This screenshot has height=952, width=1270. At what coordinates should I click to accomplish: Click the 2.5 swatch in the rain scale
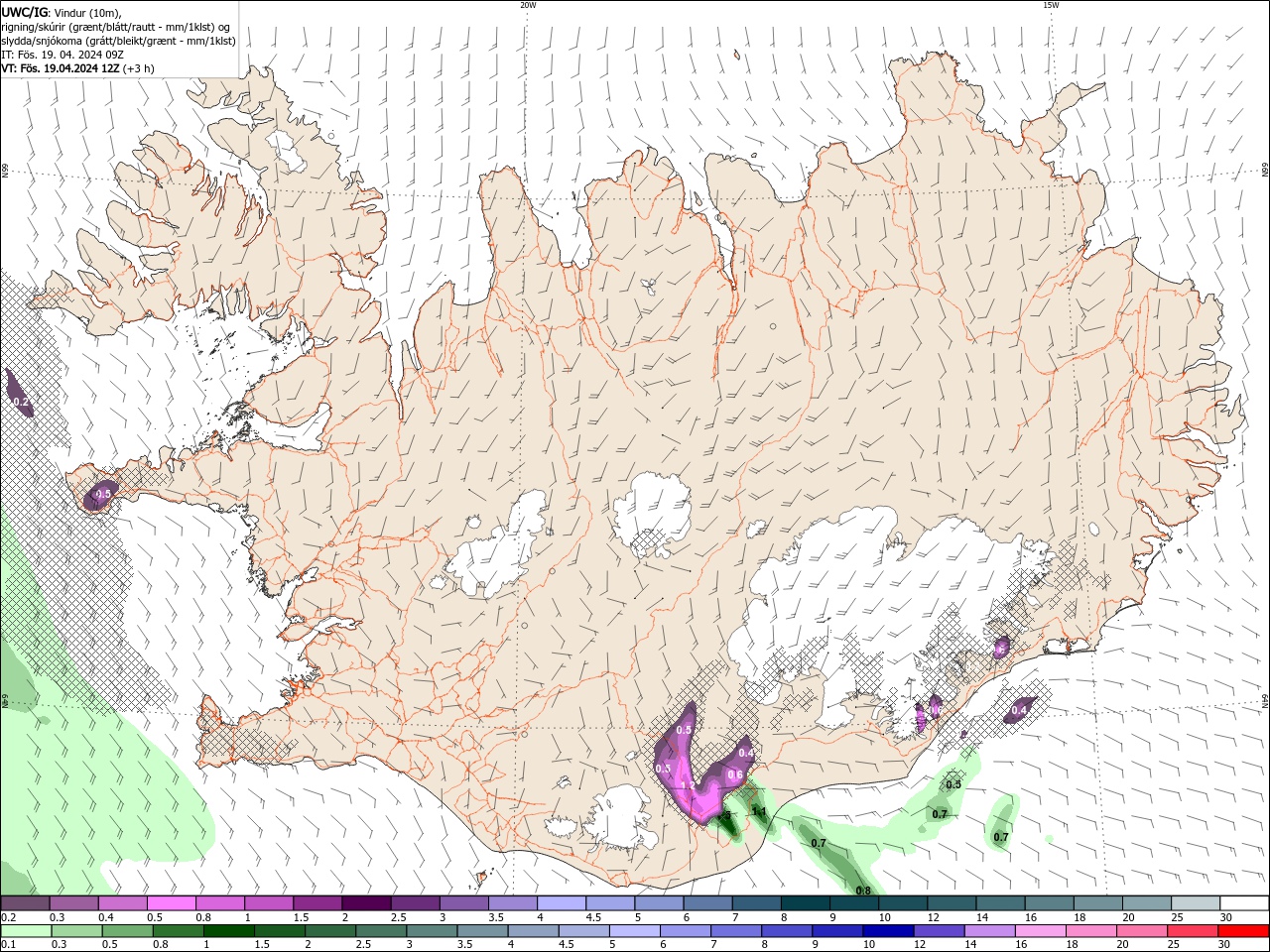point(381,931)
